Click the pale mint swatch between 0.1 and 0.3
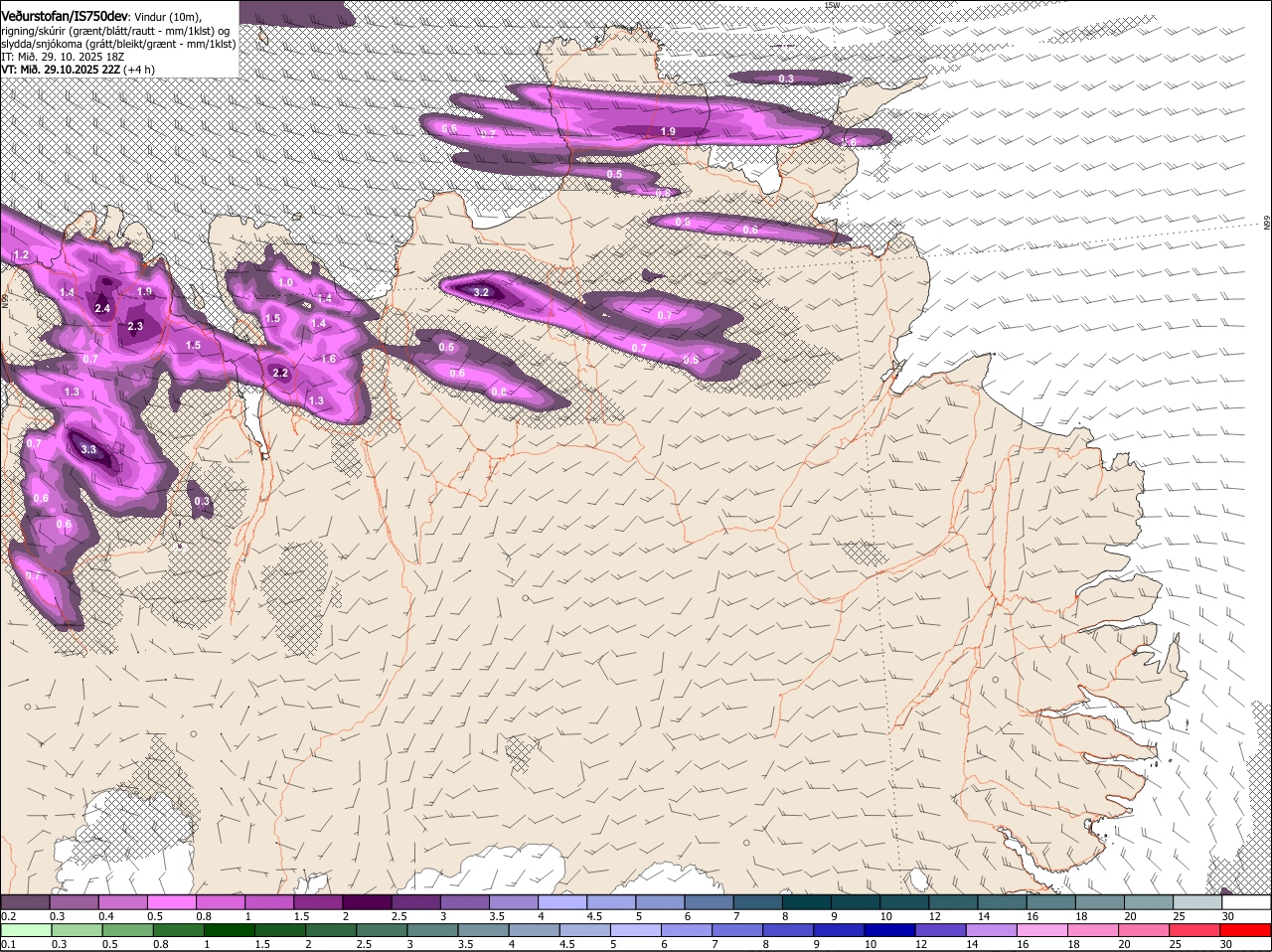Image resolution: width=1272 pixels, height=952 pixels. (x=25, y=930)
